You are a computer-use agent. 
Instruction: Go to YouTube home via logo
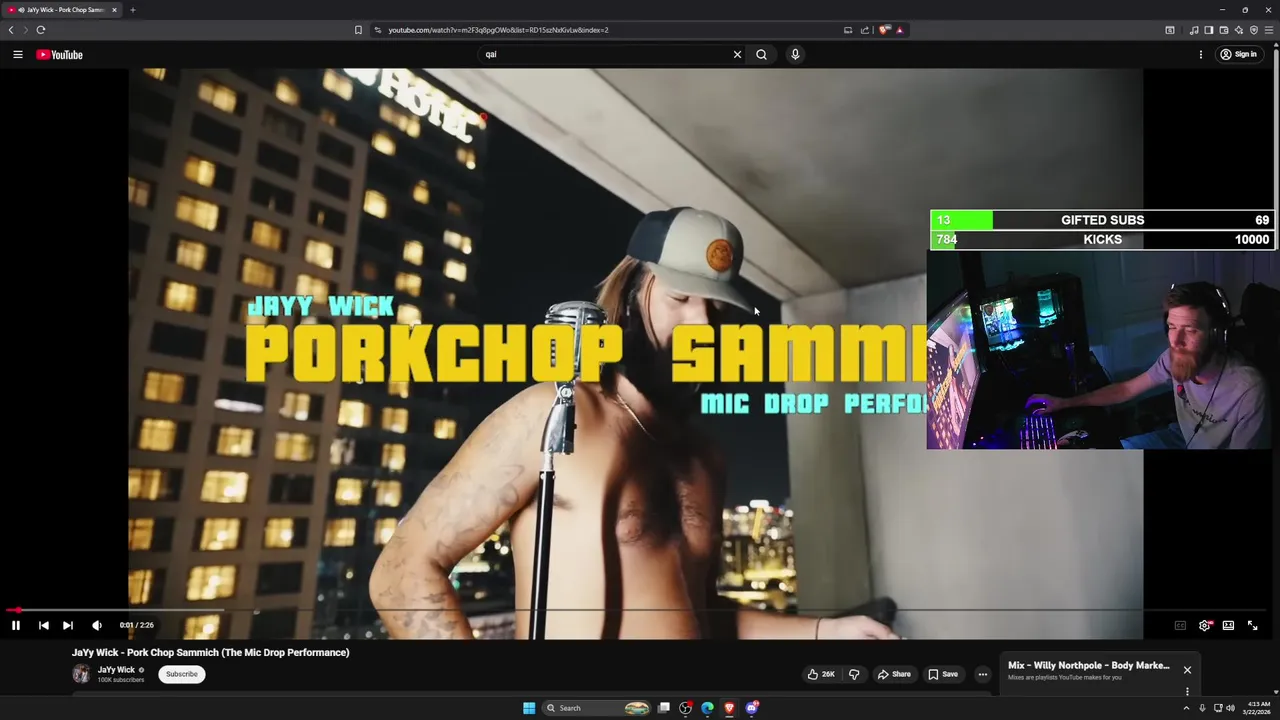(60, 54)
